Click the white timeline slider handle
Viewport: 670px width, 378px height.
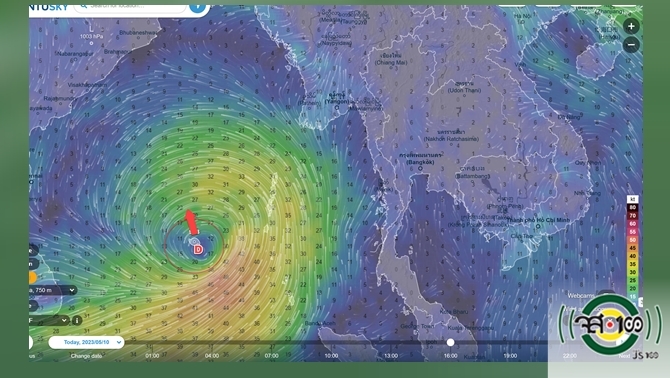coord(450,343)
